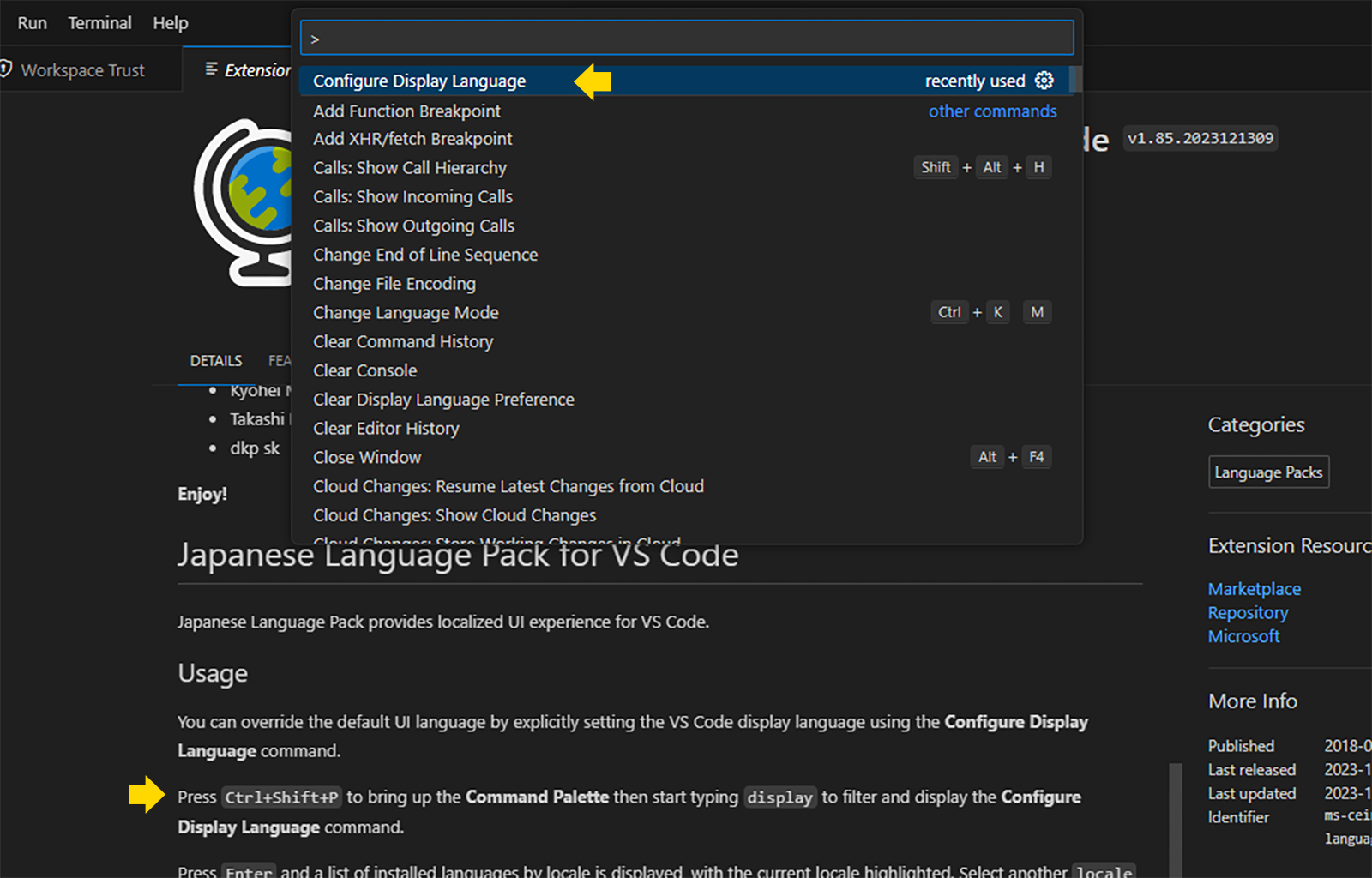Image resolution: width=1372 pixels, height=878 pixels.
Task: Run Configure Display Language command
Action: 683,81
